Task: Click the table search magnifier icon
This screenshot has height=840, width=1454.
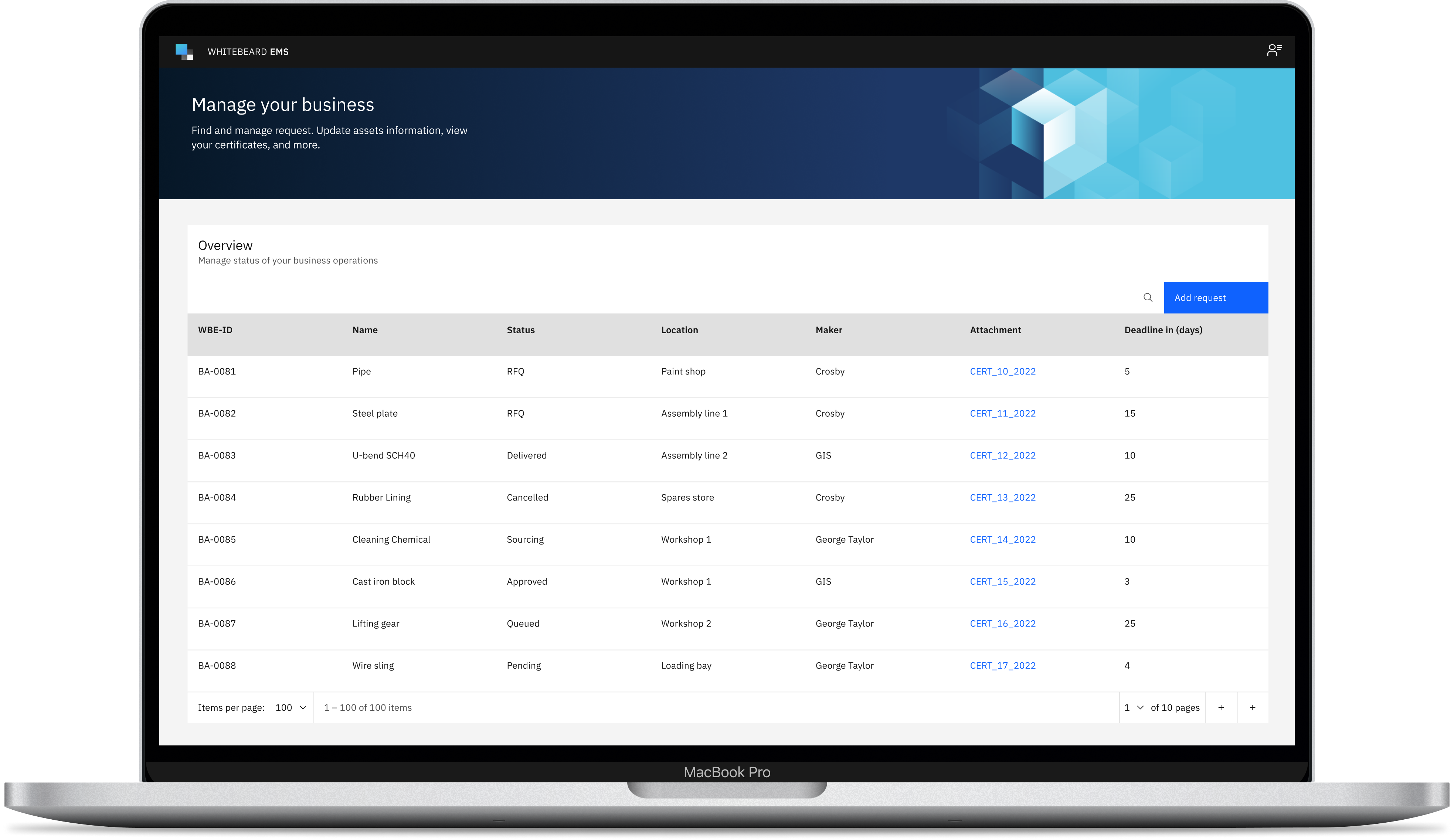Action: point(1148,297)
